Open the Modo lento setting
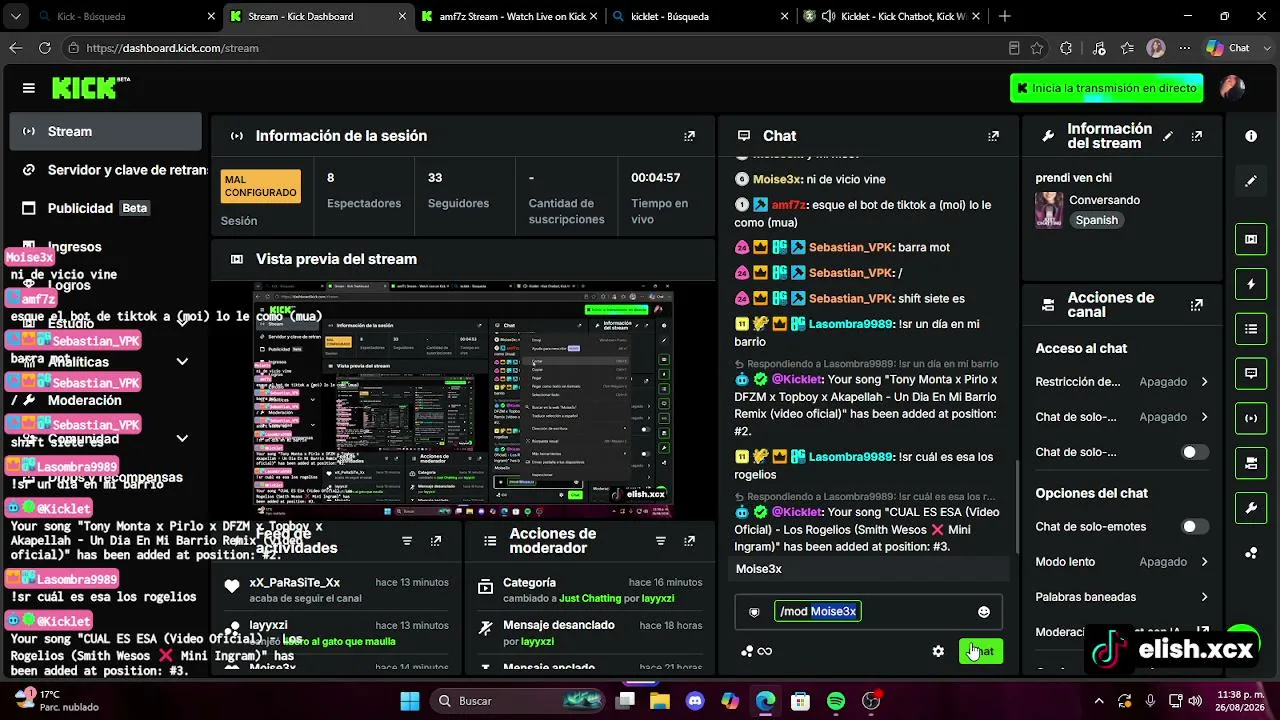Viewport: 1280px width, 720px height. pos(1122,562)
